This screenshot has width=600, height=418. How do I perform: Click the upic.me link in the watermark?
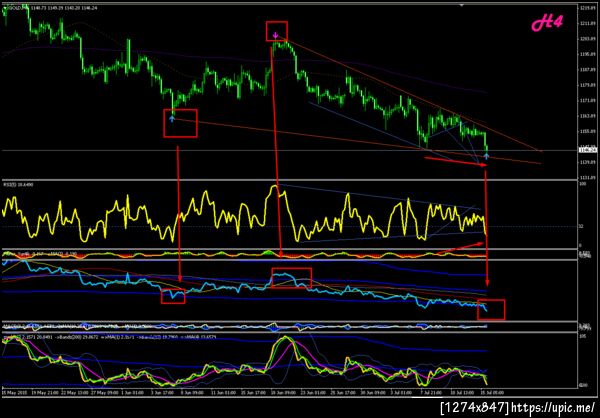pyautogui.click(x=553, y=407)
